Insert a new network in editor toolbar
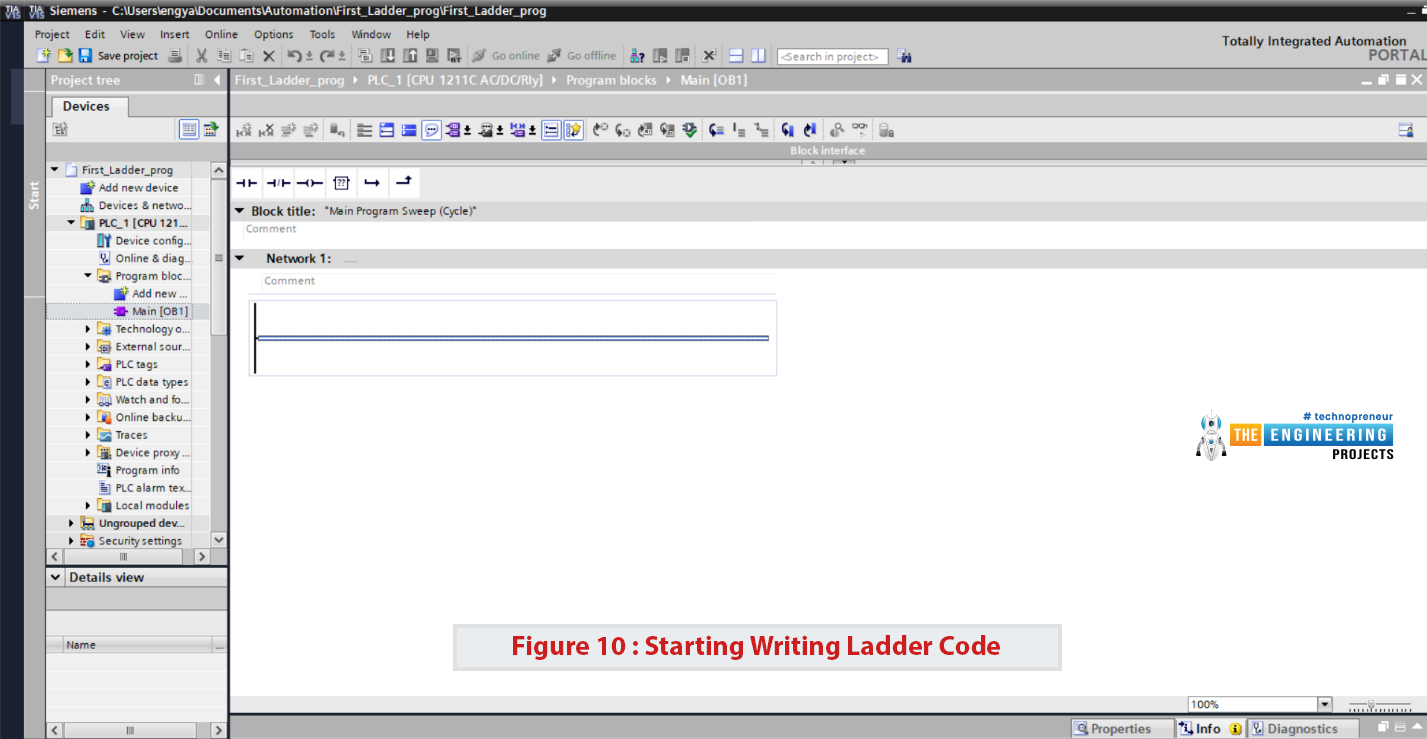The image size is (1427, 739). (x=242, y=130)
